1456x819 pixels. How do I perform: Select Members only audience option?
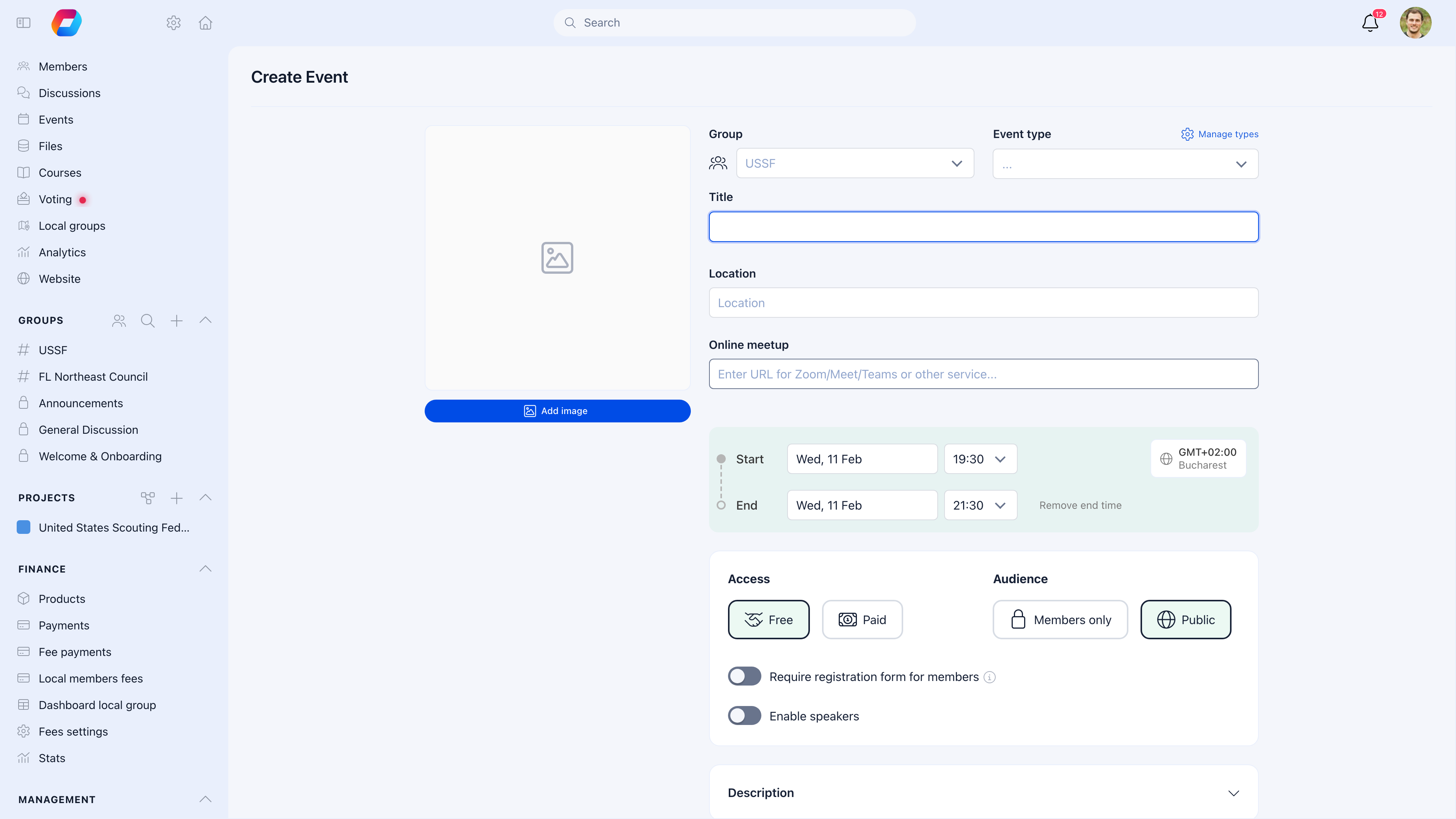pyautogui.click(x=1061, y=620)
